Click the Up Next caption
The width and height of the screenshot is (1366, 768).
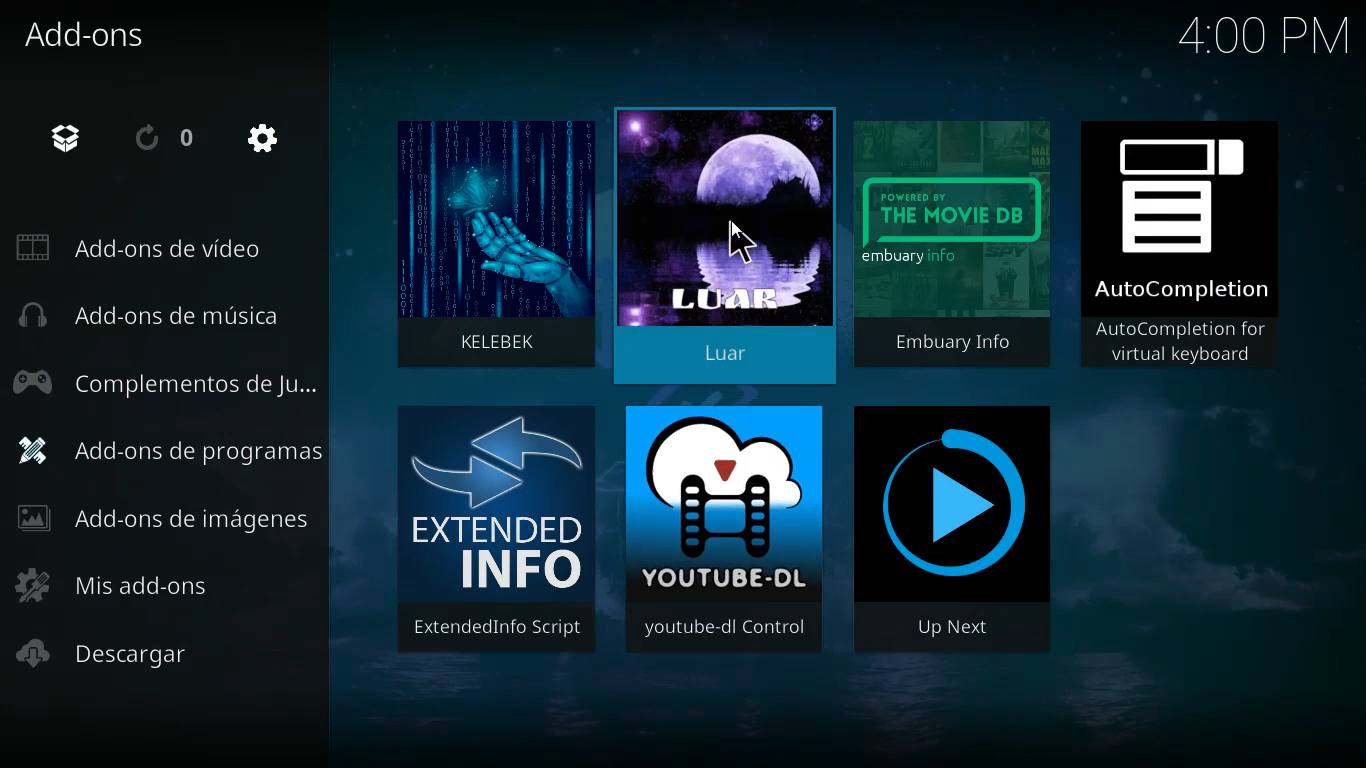point(952,627)
